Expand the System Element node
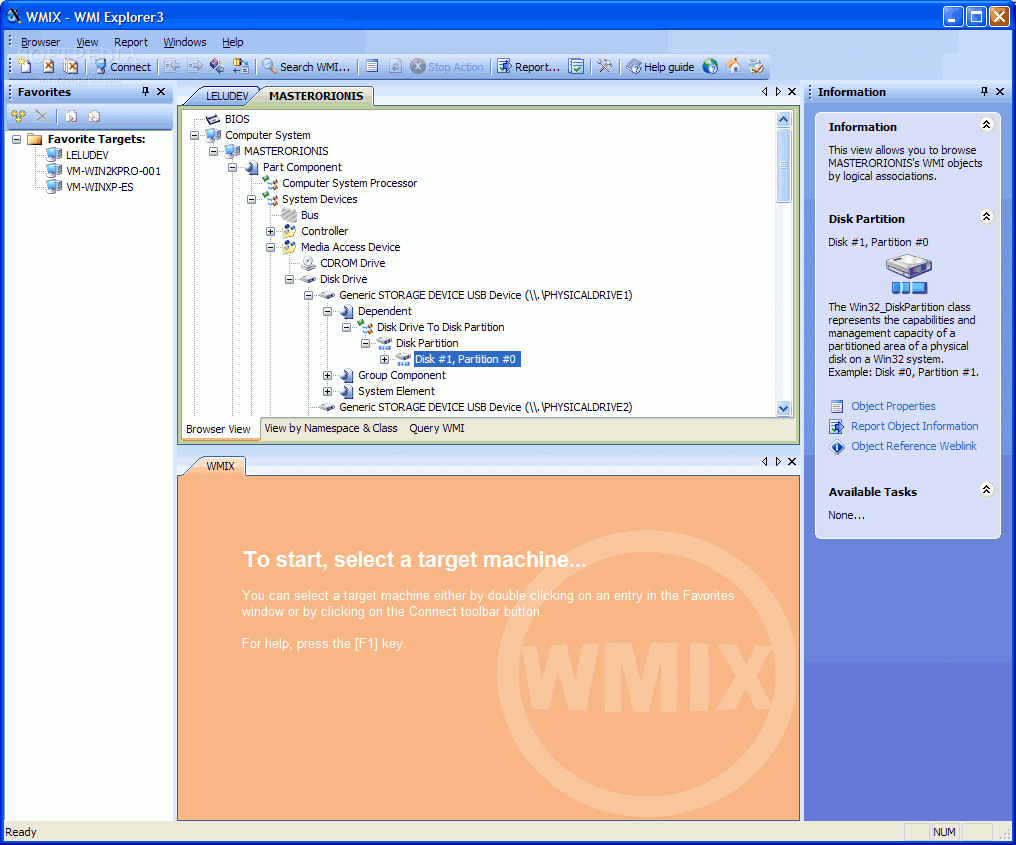 (327, 391)
